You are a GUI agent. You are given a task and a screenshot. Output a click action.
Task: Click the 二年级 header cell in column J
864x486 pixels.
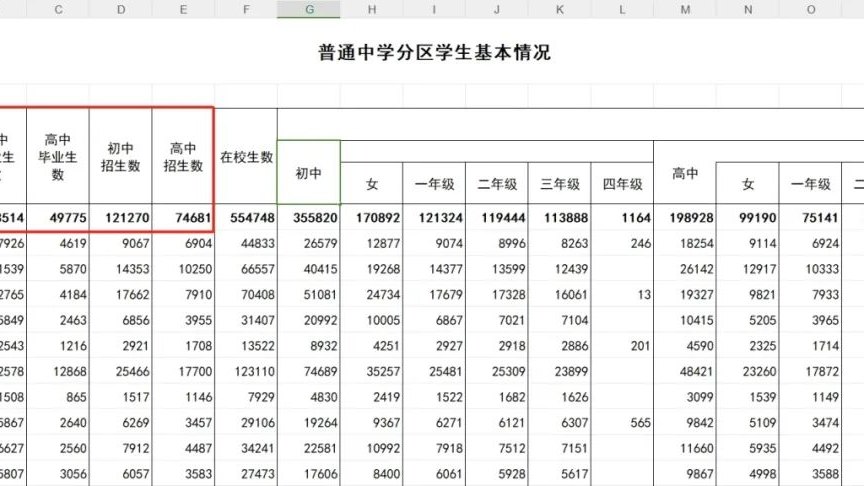pos(497,183)
